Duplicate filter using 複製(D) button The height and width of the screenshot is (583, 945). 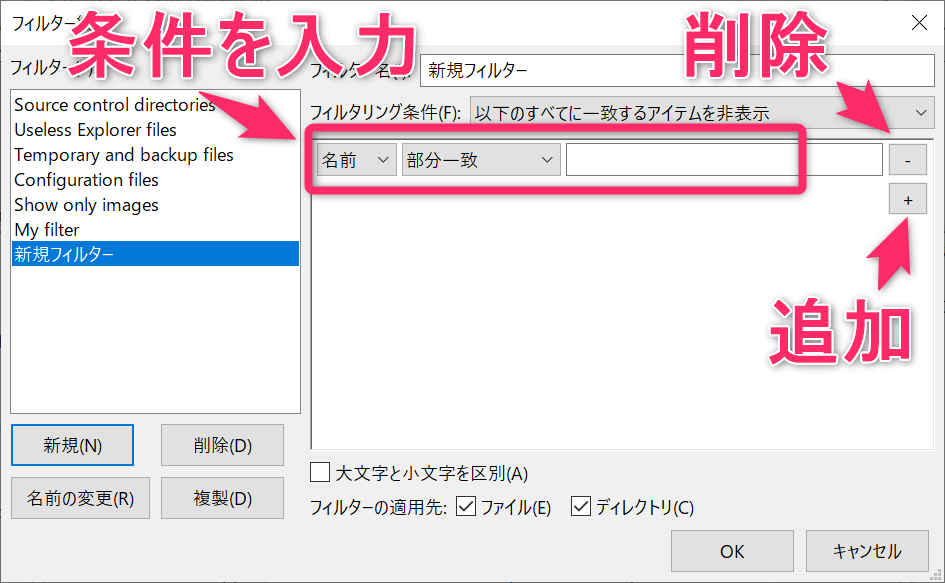[x=222, y=498]
